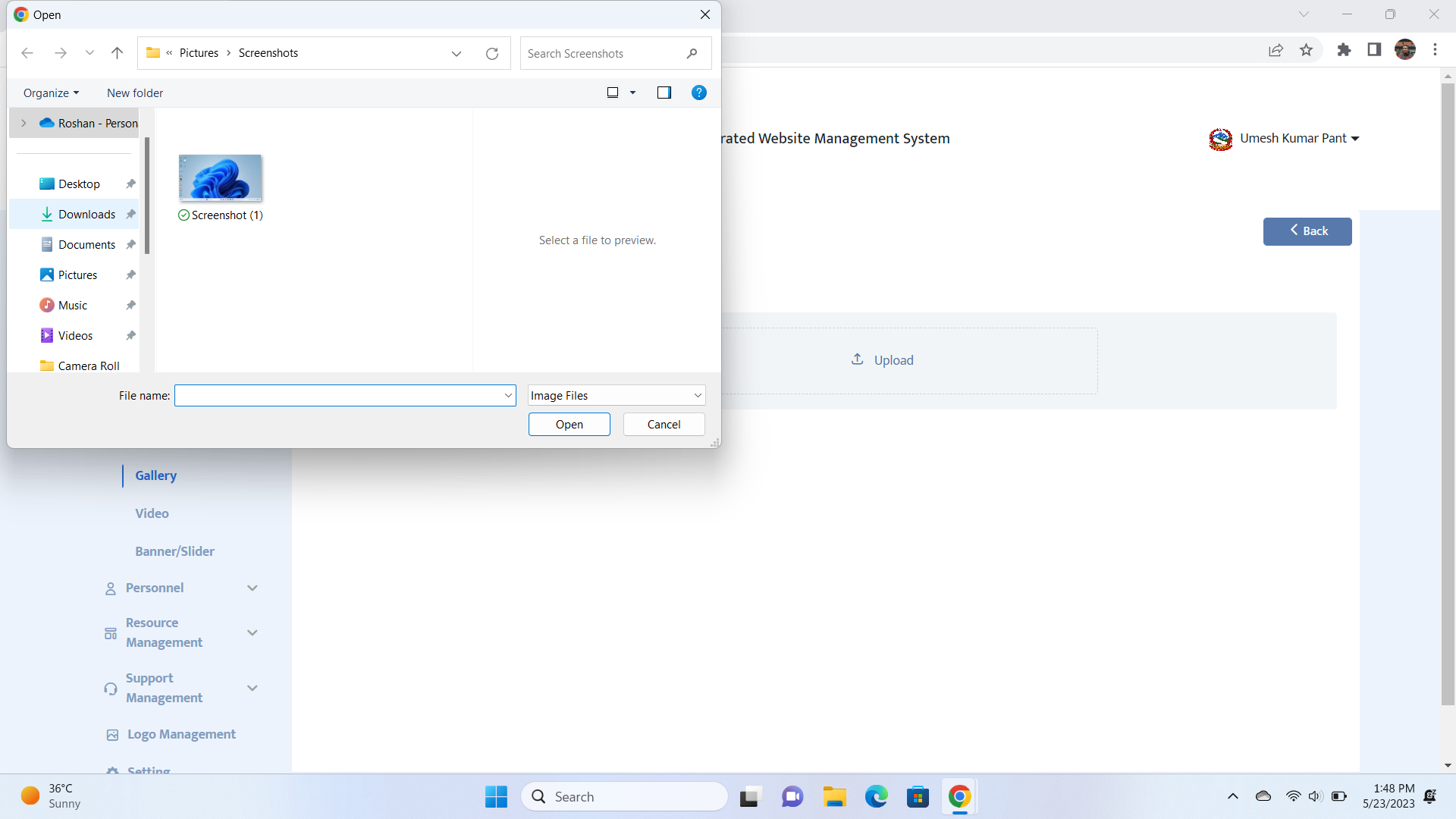Viewport: 1456px width, 819px height.
Task: Expand the Umesh Kumar Pant user menu
Action: [x=1299, y=139]
